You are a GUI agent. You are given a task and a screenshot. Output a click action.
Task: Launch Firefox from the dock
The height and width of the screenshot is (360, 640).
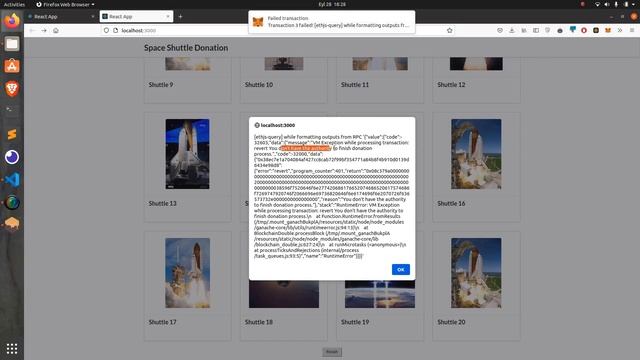pyautogui.click(x=12, y=20)
